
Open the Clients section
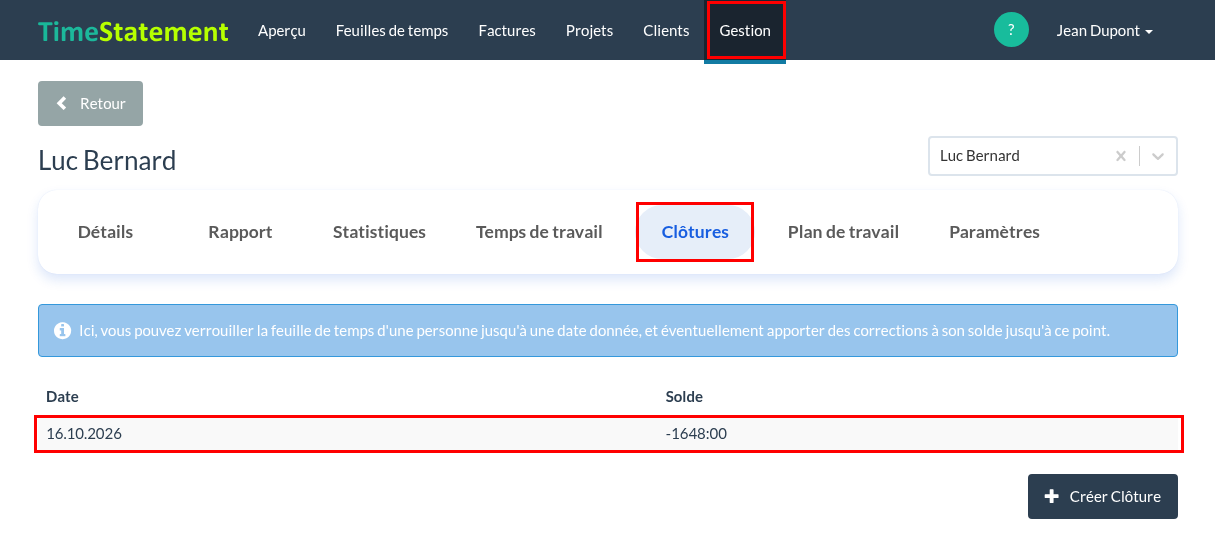pyautogui.click(x=666, y=31)
